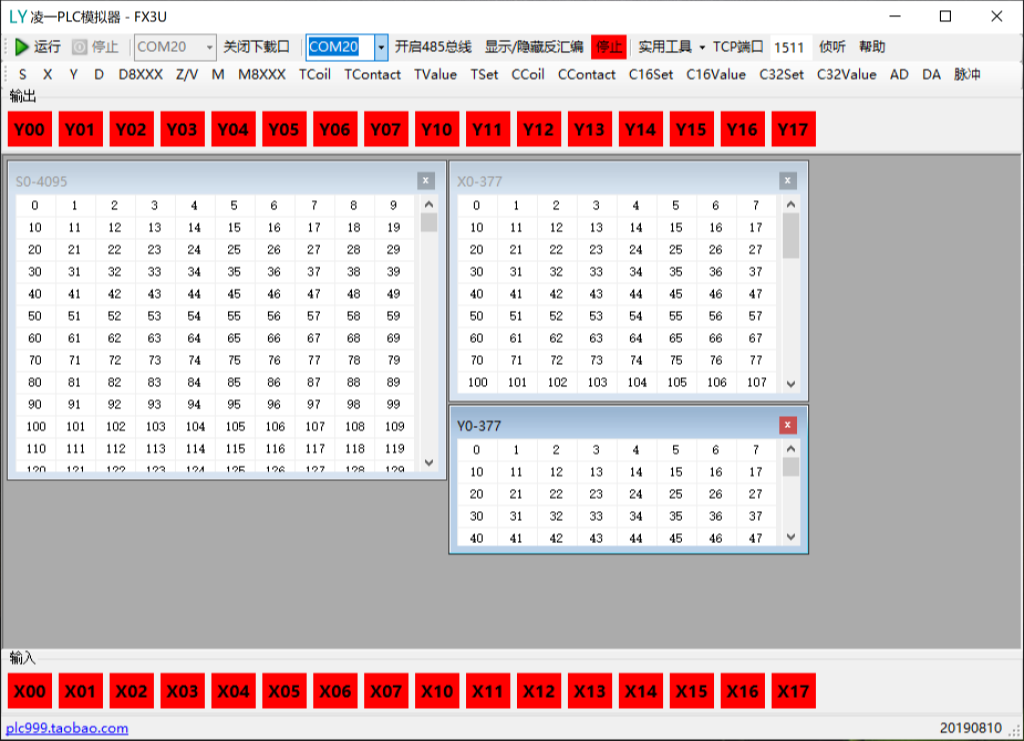Screen dimensions: 1024x741
Task: Click Enable 485 bus button
Action: click(x=432, y=47)
